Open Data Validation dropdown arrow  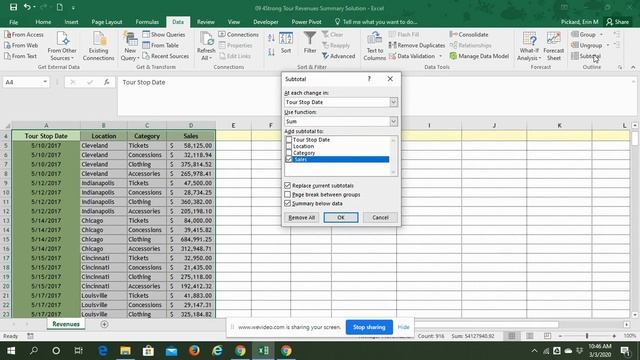440,56
